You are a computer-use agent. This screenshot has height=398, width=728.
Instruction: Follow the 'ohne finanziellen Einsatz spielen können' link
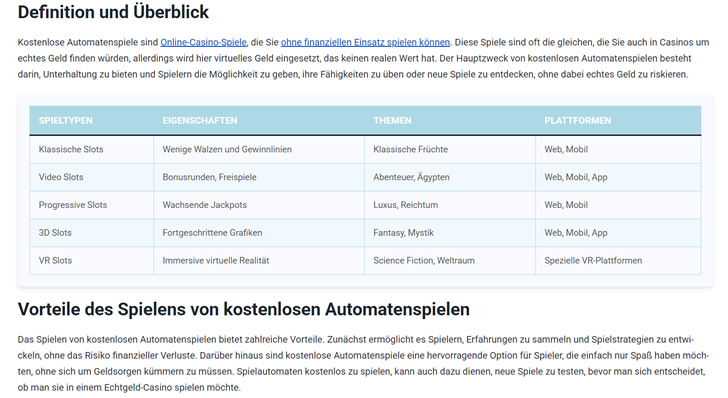pyautogui.click(x=365, y=42)
